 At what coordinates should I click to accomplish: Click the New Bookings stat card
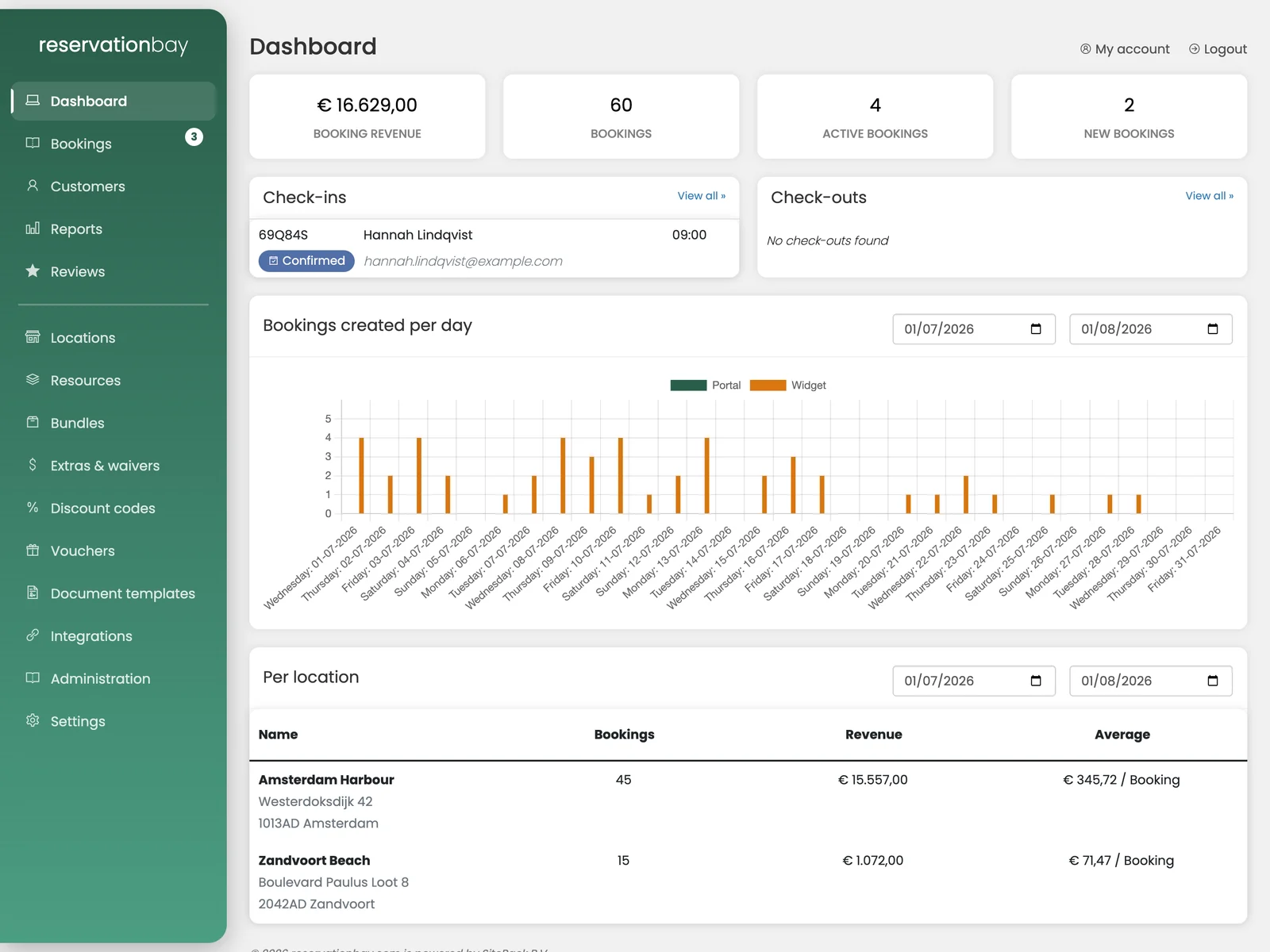pyautogui.click(x=1130, y=117)
